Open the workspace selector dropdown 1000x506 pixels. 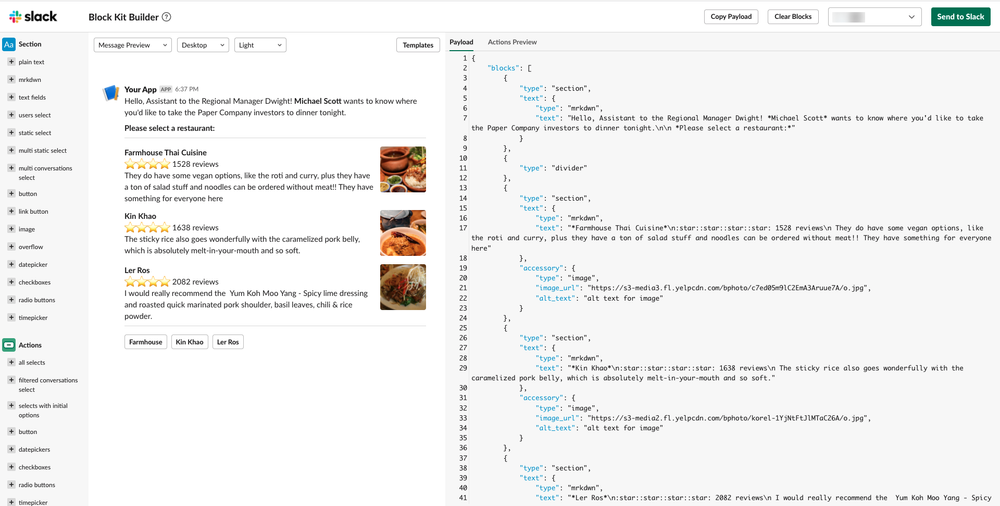click(875, 17)
